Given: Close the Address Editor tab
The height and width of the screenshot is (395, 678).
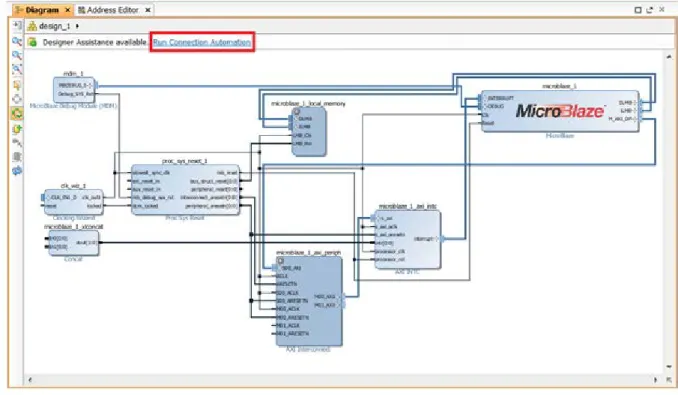Looking at the screenshot, I should 147,10.
